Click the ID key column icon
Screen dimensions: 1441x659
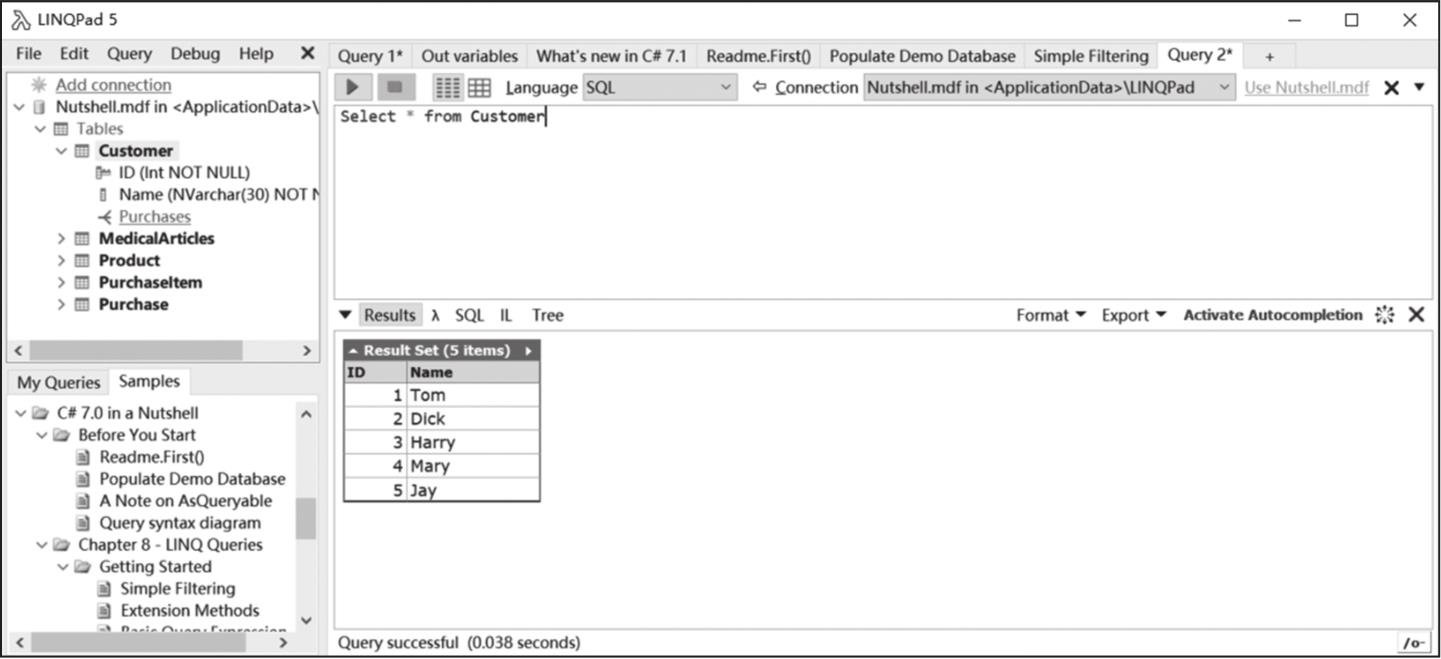103,173
